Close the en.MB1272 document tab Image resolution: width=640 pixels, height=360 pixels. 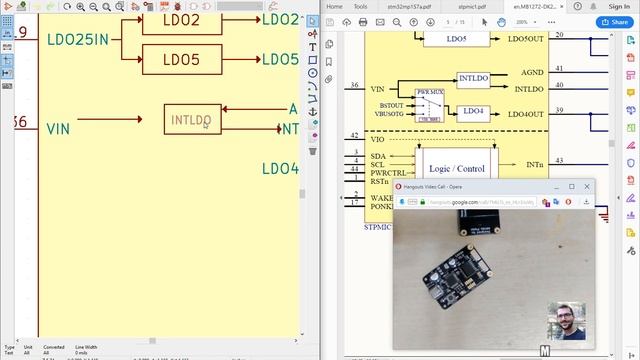click(x=562, y=7)
